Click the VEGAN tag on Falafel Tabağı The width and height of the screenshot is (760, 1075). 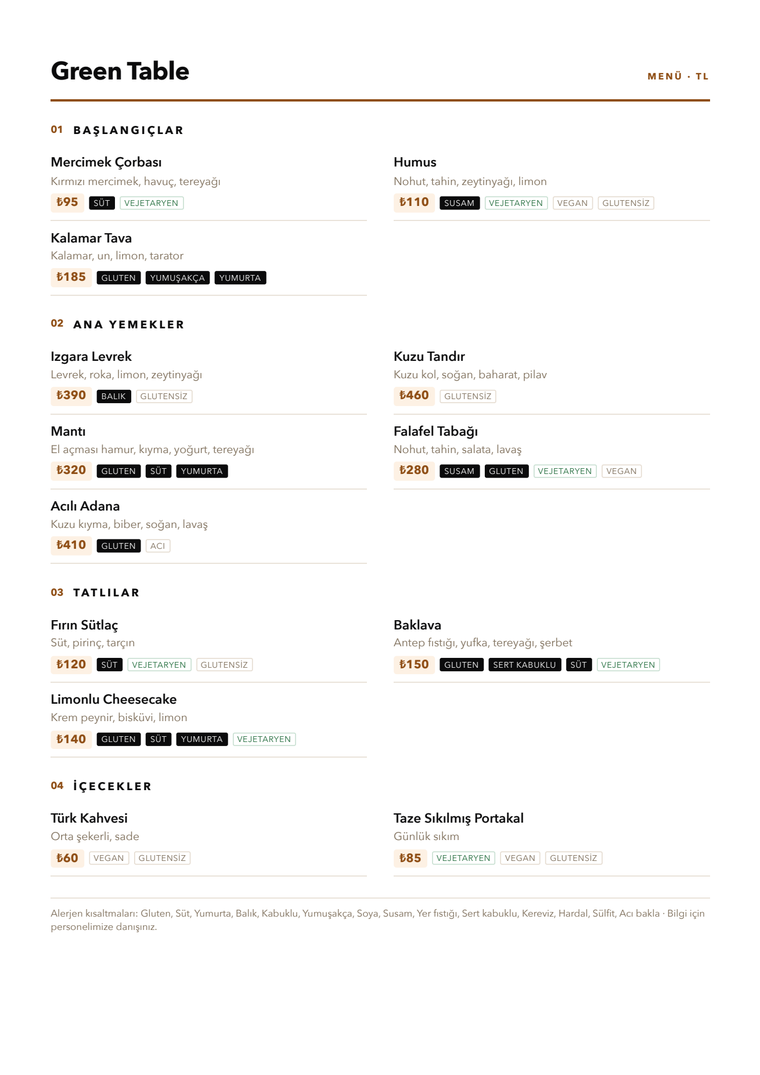tap(622, 471)
